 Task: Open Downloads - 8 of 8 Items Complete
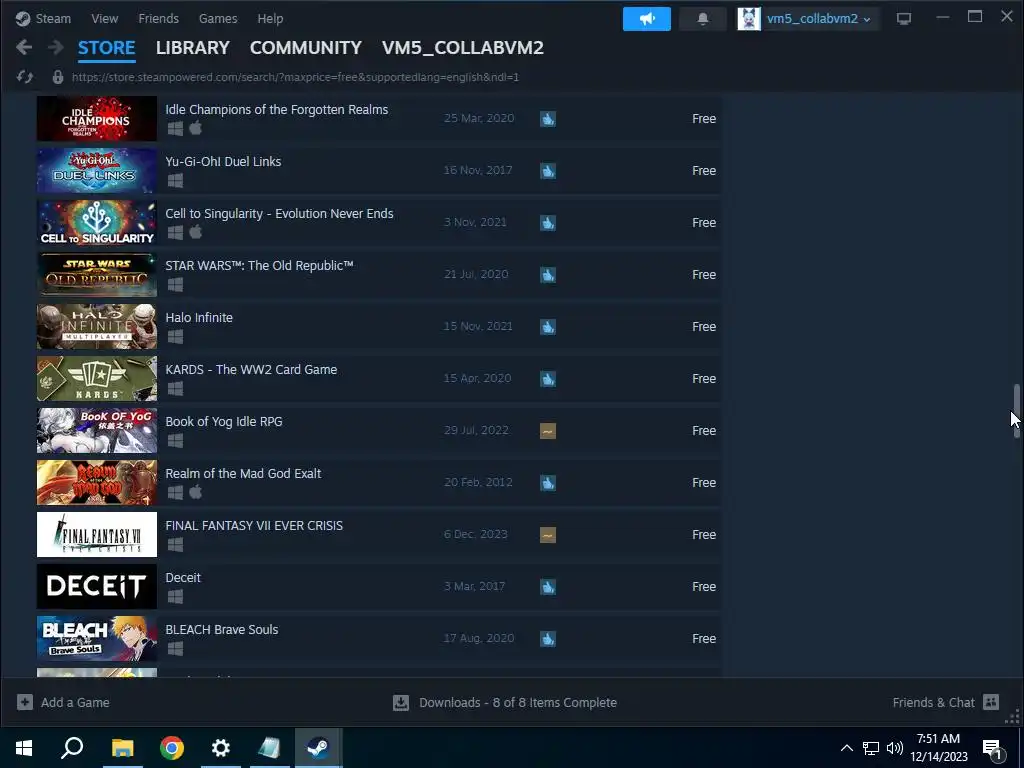coord(505,703)
